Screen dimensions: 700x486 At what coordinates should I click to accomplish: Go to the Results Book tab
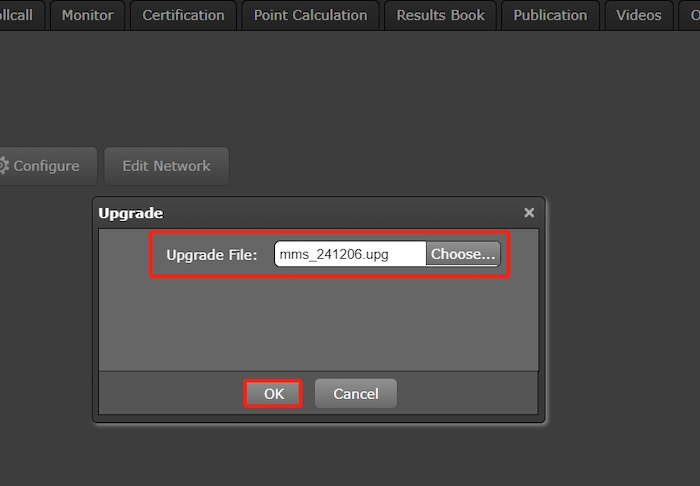tap(440, 15)
